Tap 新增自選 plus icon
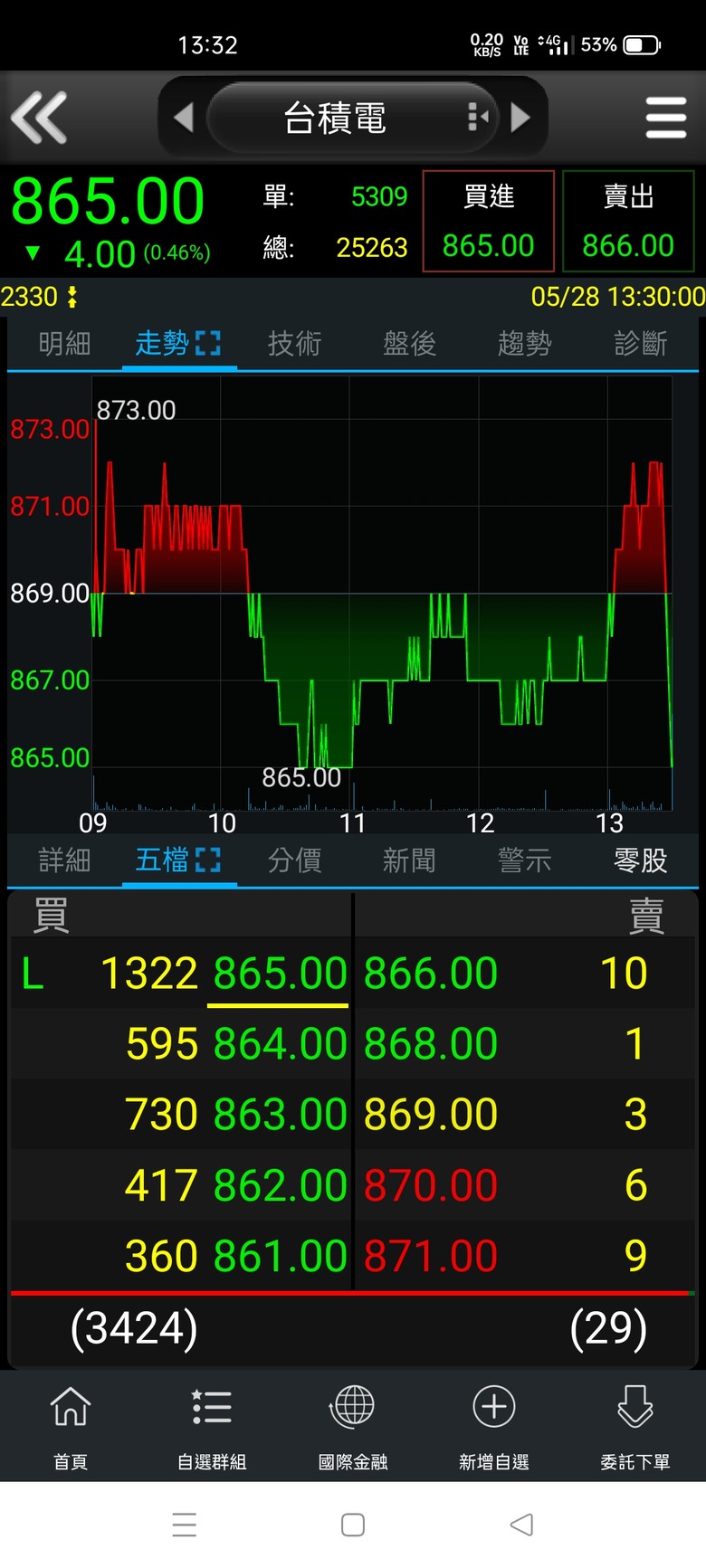The image size is (706, 1568). click(494, 1407)
